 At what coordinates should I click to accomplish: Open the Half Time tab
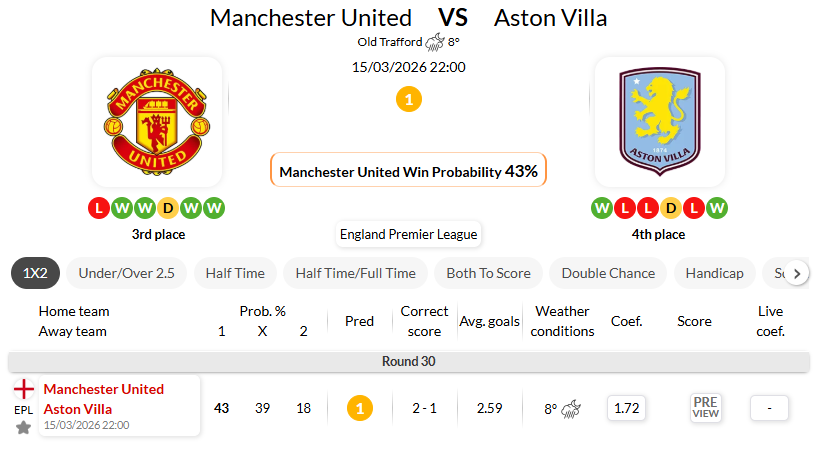235,273
